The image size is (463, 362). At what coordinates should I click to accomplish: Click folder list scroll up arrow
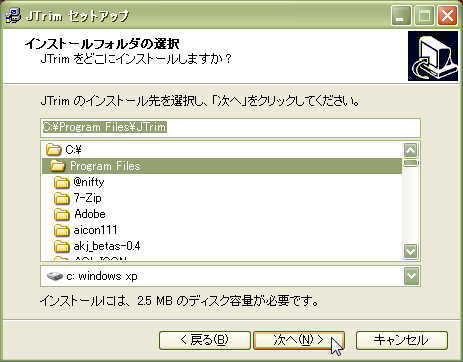(x=410, y=150)
